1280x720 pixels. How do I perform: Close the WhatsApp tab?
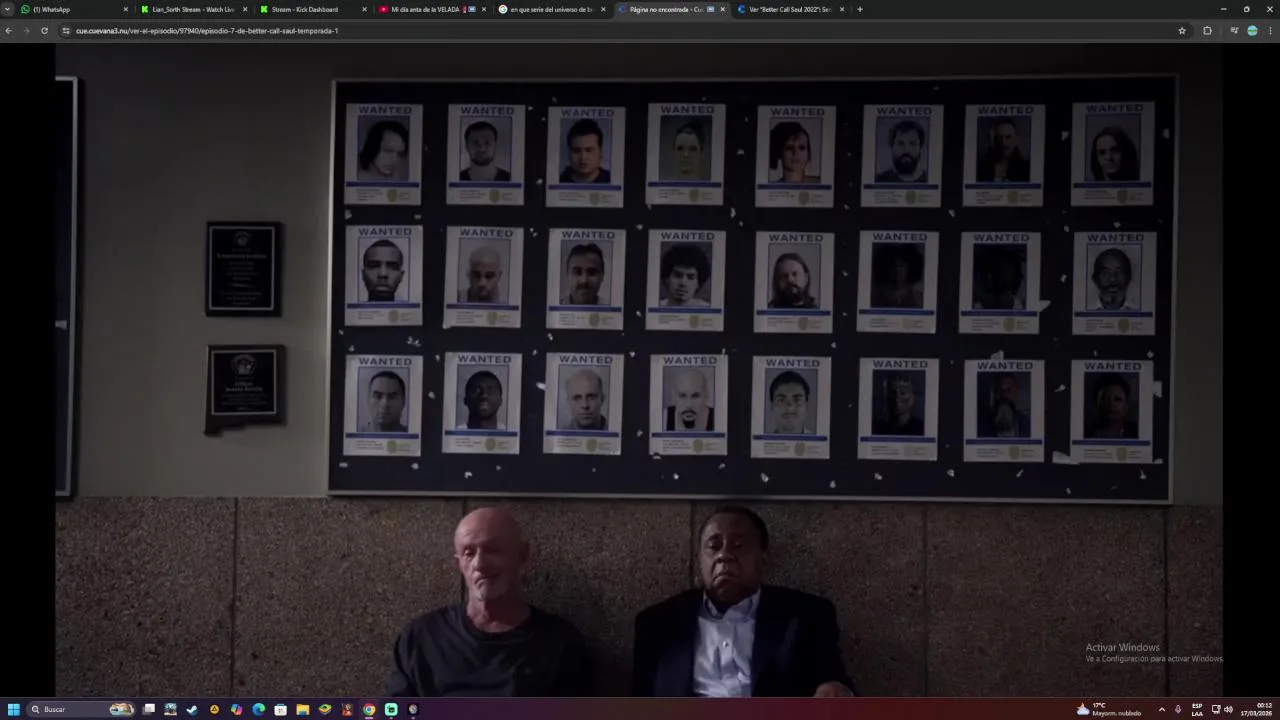(x=125, y=9)
